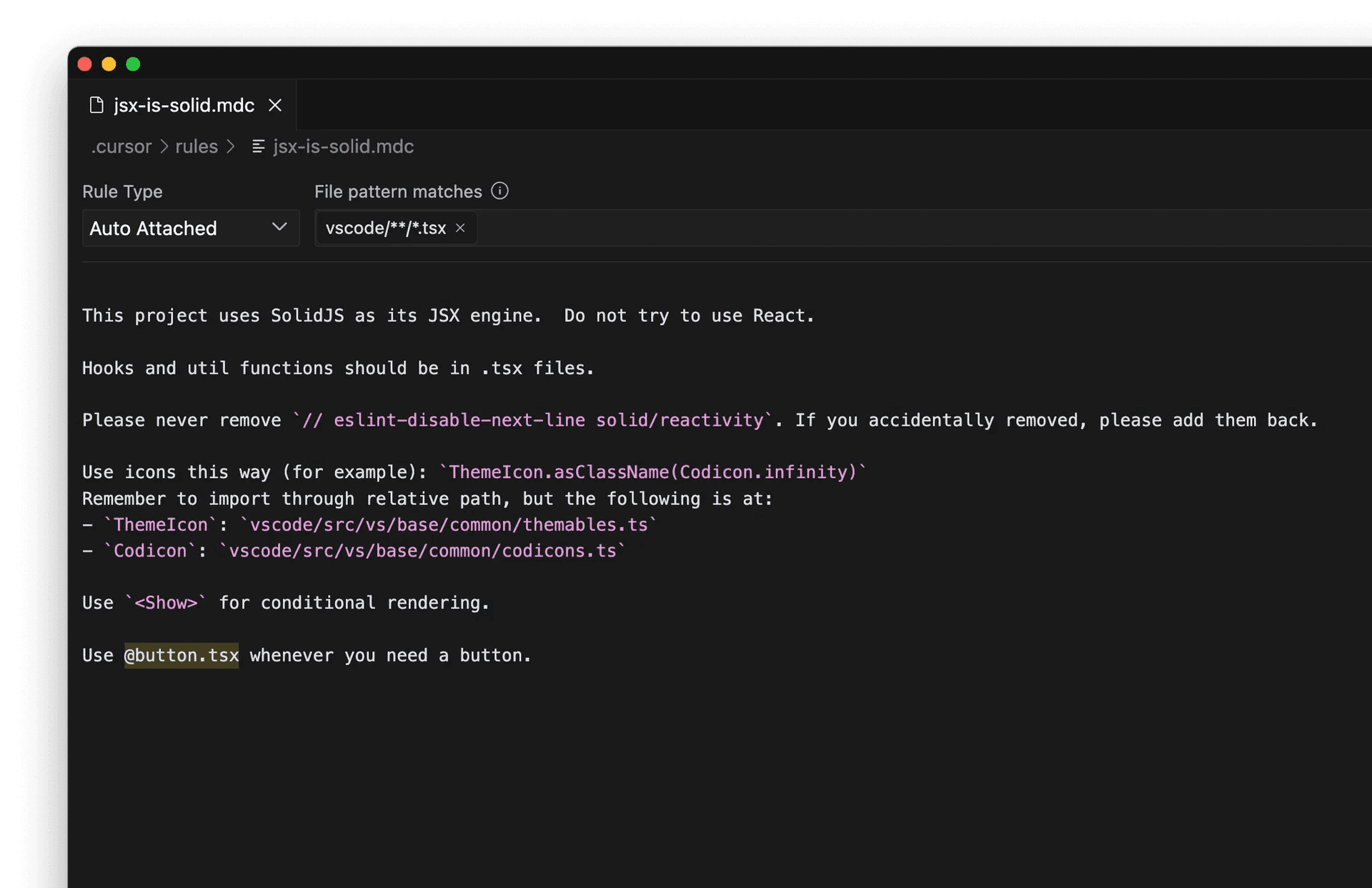This screenshot has height=888, width=1372.
Task: Show info about File pattern matches
Action: pyautogui.click(x=500, y=191)
